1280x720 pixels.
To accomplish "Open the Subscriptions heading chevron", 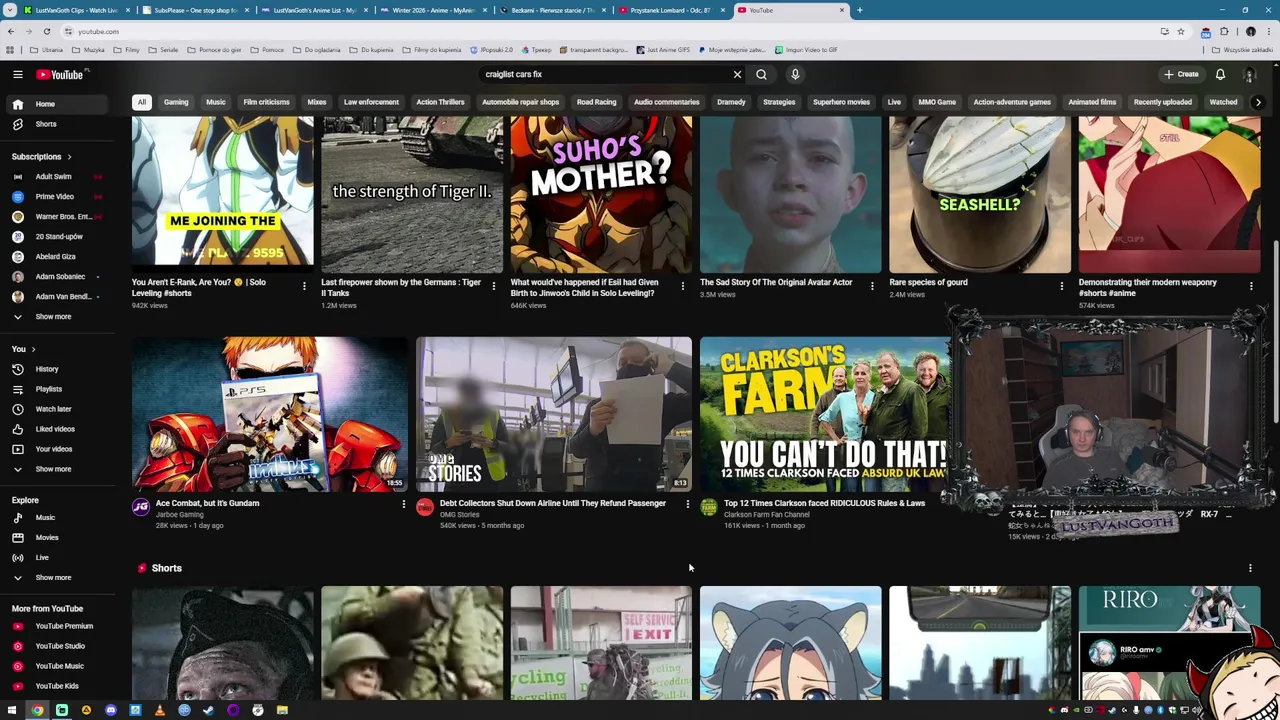I will click(69, 157).
